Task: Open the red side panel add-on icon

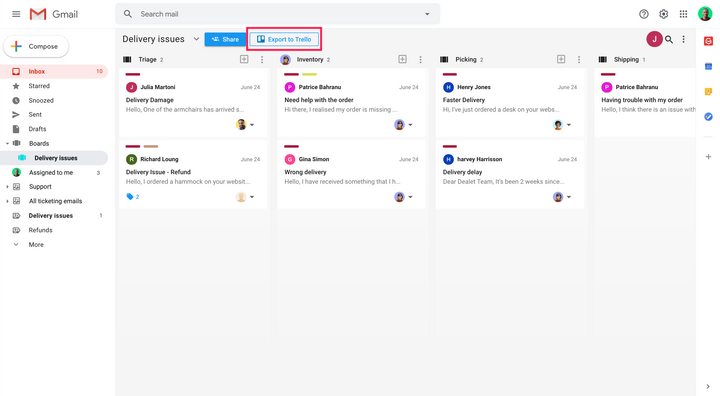Action: [x=708, y=41]
